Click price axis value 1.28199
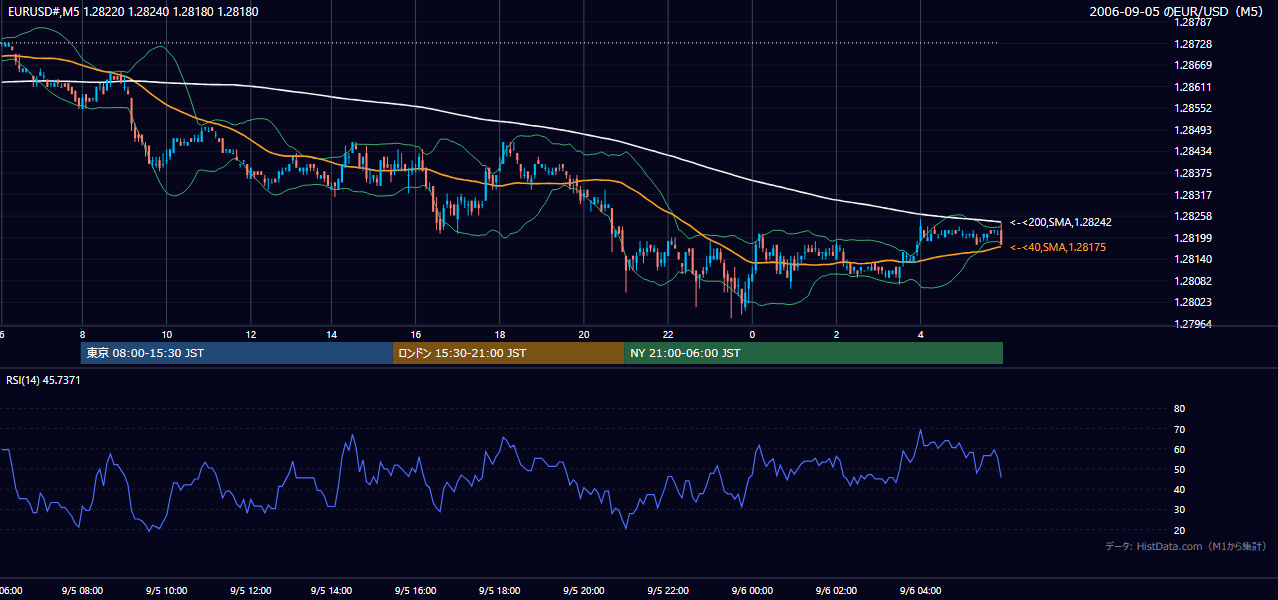1278x600 pixels. pos(1193,238)
